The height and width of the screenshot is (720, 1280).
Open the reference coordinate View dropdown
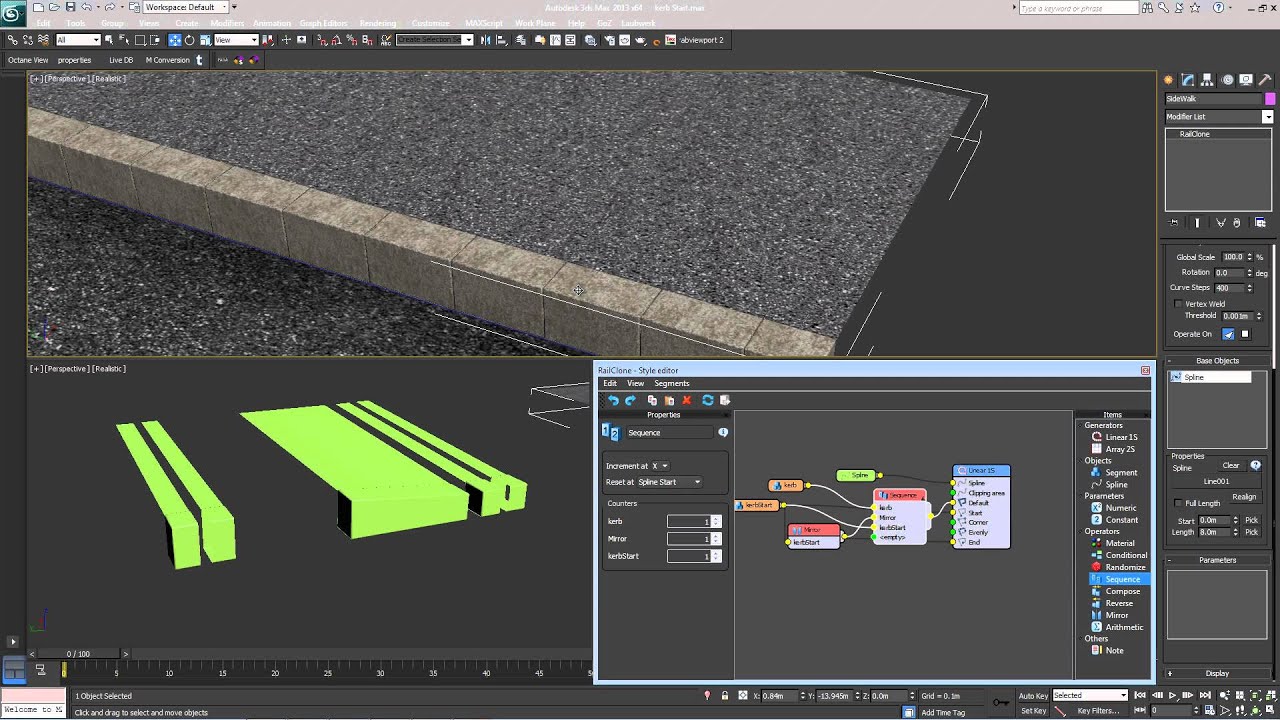[x=236, y=40]
